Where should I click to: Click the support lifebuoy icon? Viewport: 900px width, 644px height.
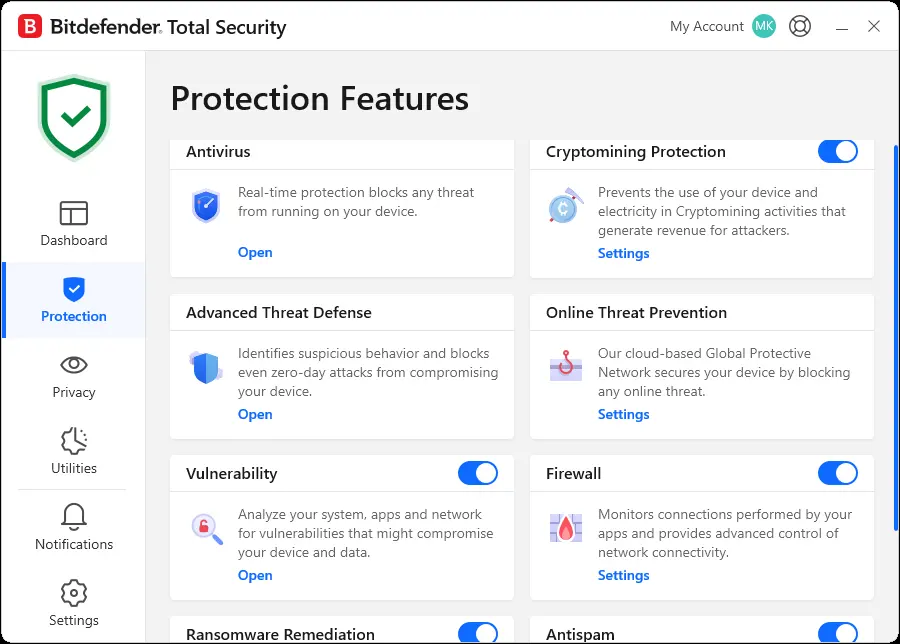tap(800, 26)
